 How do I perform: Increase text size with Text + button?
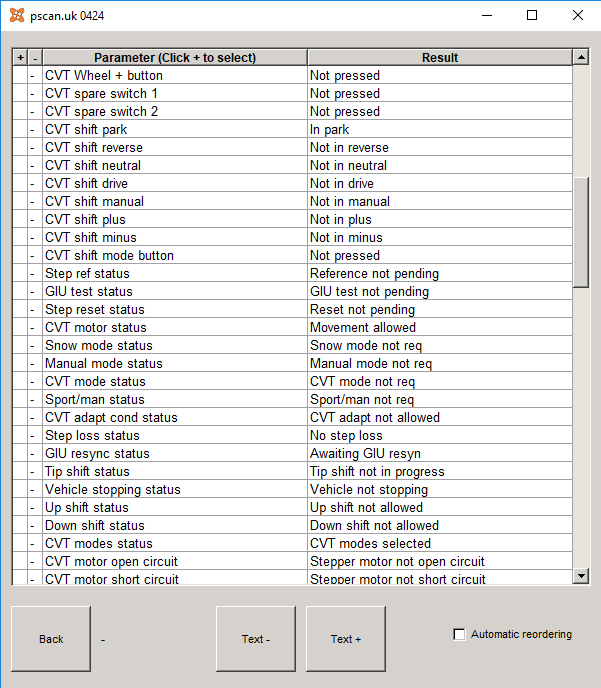coord(346,639)
